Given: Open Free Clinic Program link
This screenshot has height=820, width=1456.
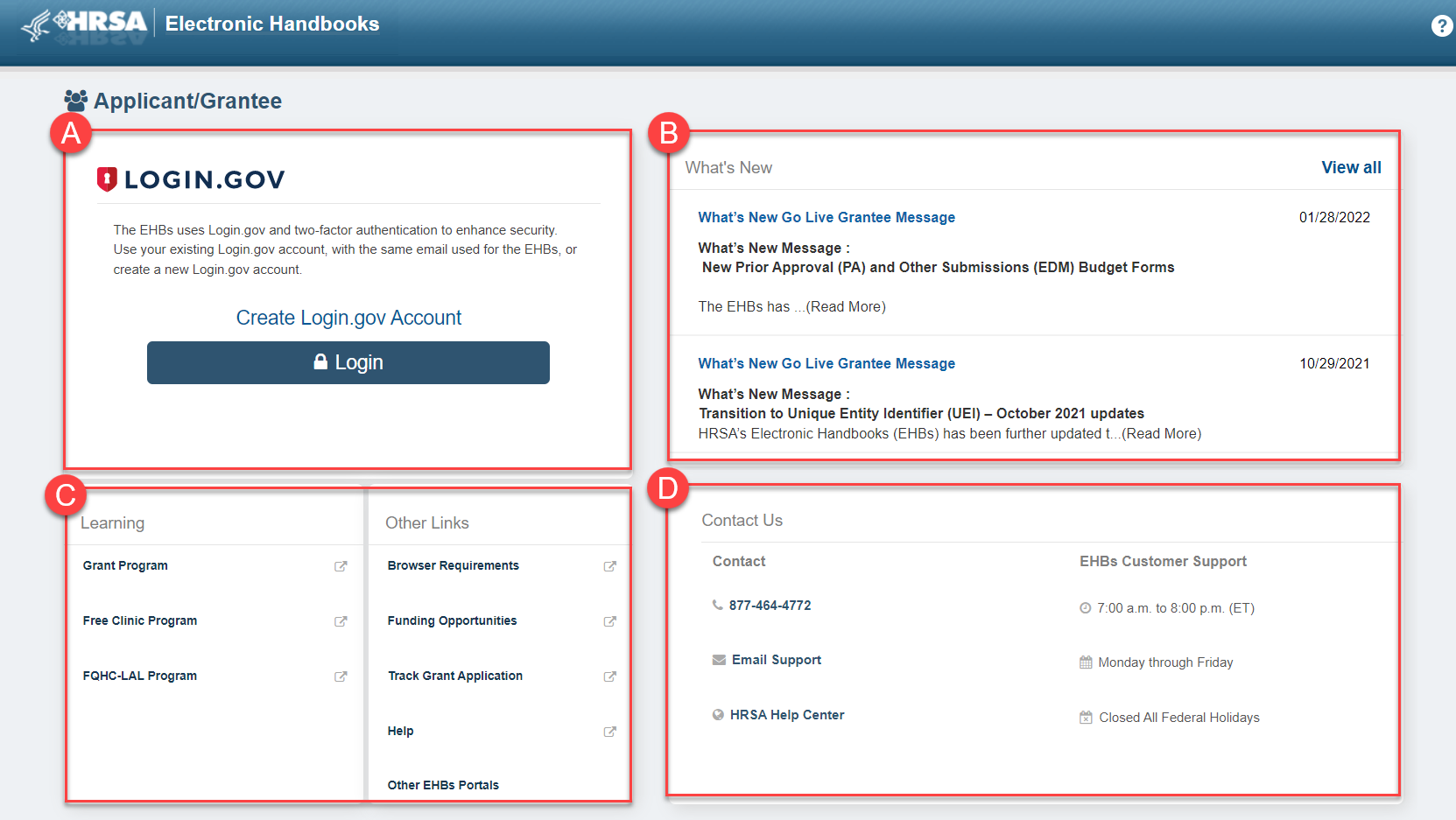Looking at the screenshot, I should (x=140, y=620).
